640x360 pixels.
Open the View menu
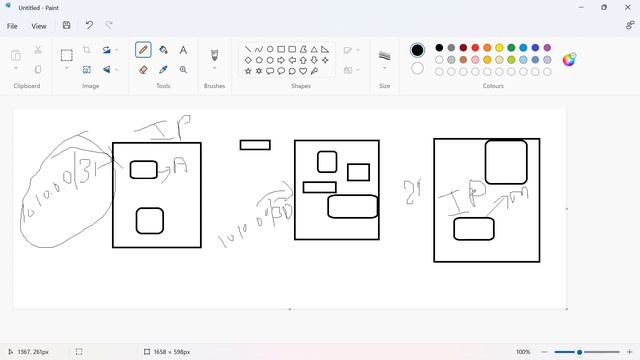(39, 26)
